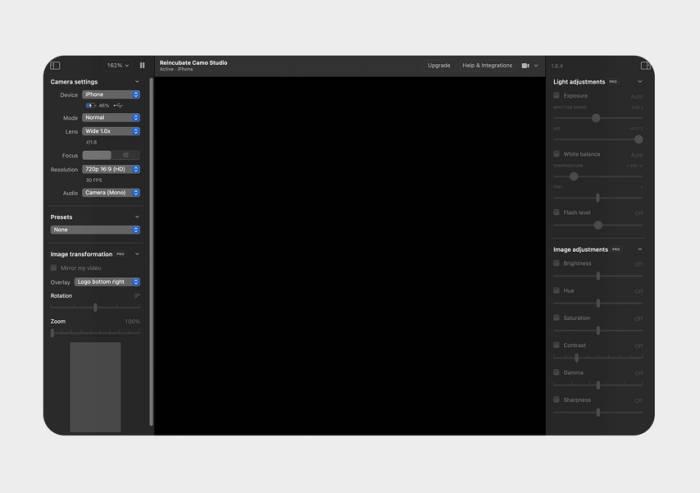Toggle the right sidebar panel icon
This screenshot has height=493, width=700.
tap(645, 65)
